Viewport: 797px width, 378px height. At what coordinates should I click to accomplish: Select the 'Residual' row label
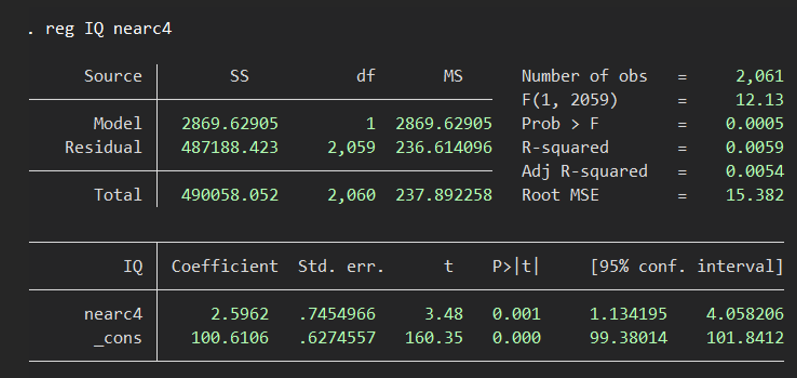pyautogui.click(x=103, y=147)
